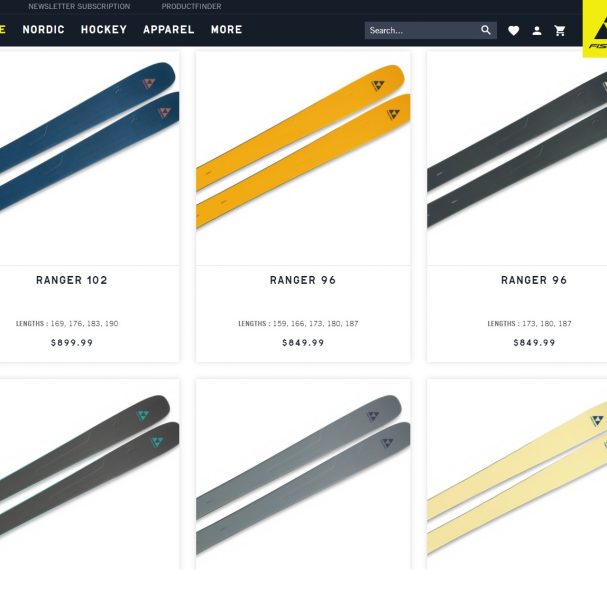Click the search magnifier icon
The width and height of the screenshot is (607, 600).
click(x=485, y=30)
